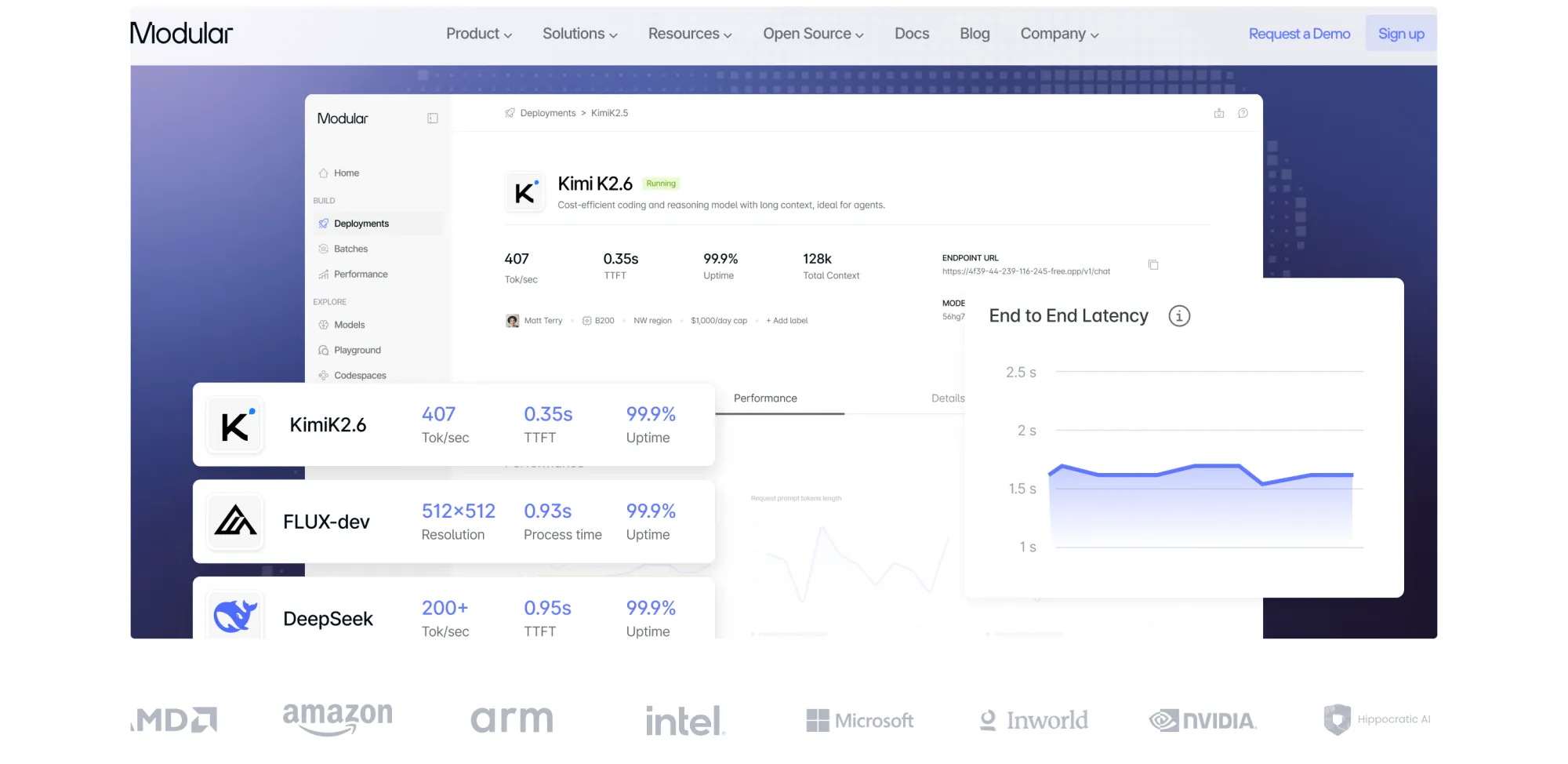Click the info icon beside End to End Latency
This screenshot has width=1568, height=764.
coord(1179,316)
